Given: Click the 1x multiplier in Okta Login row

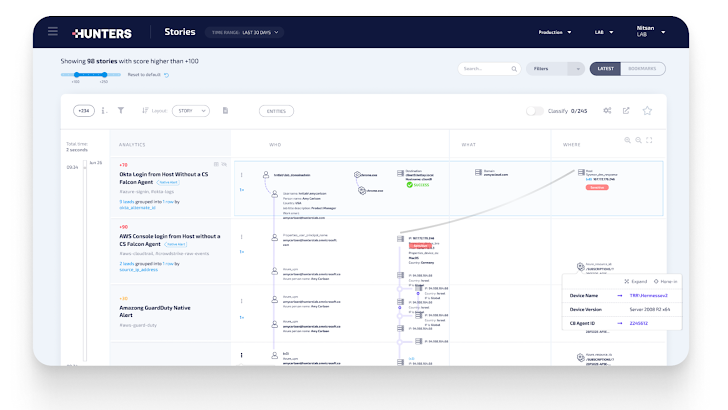Looking at the screenshot, I should [x=241, y=190].
